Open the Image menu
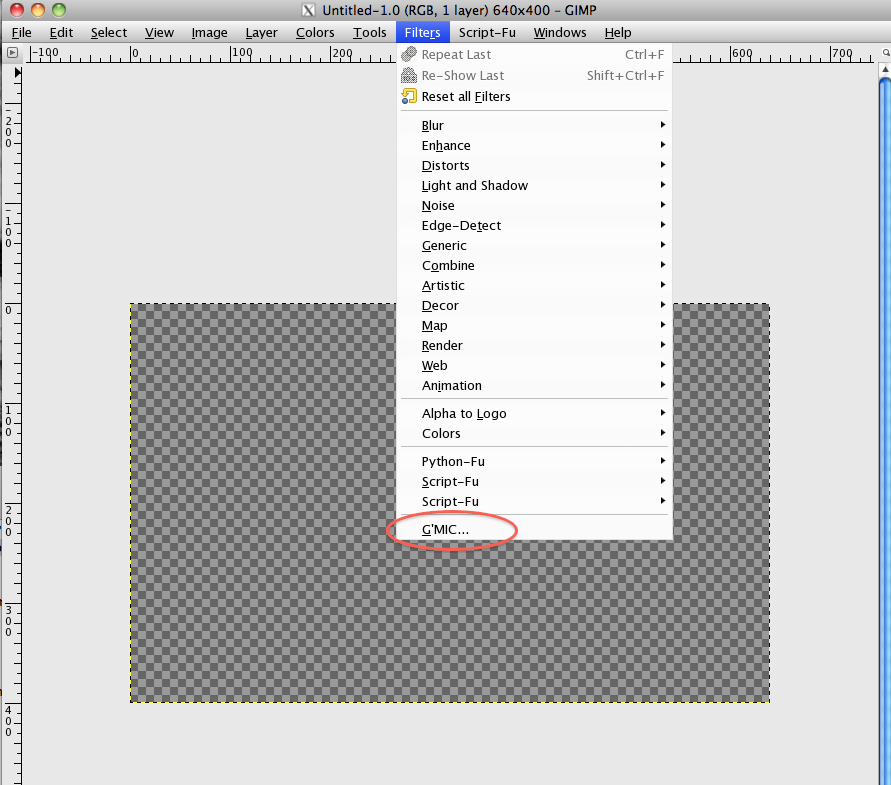 (209, 32)
